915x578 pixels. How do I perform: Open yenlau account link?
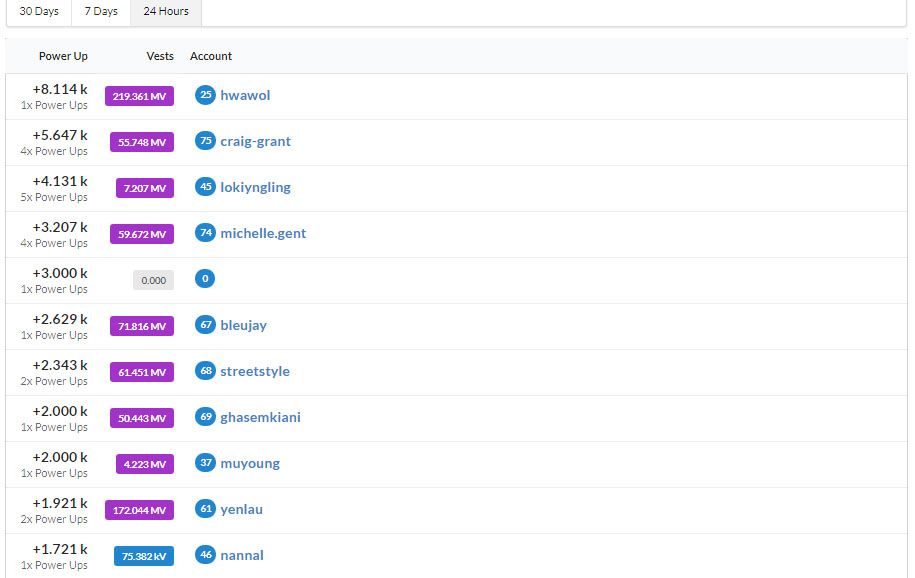click(242, 509)
